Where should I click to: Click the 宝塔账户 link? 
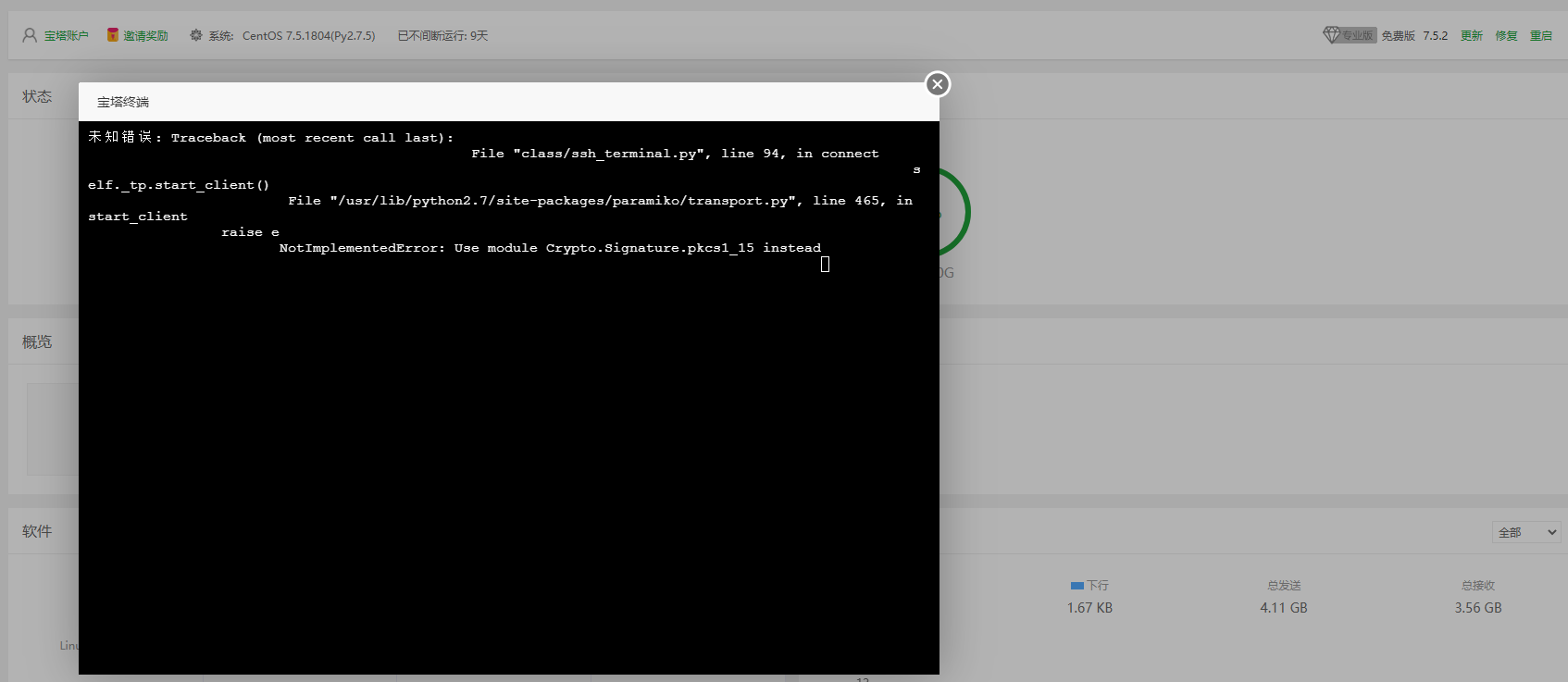pyautogui.click(x=67, y=36)
